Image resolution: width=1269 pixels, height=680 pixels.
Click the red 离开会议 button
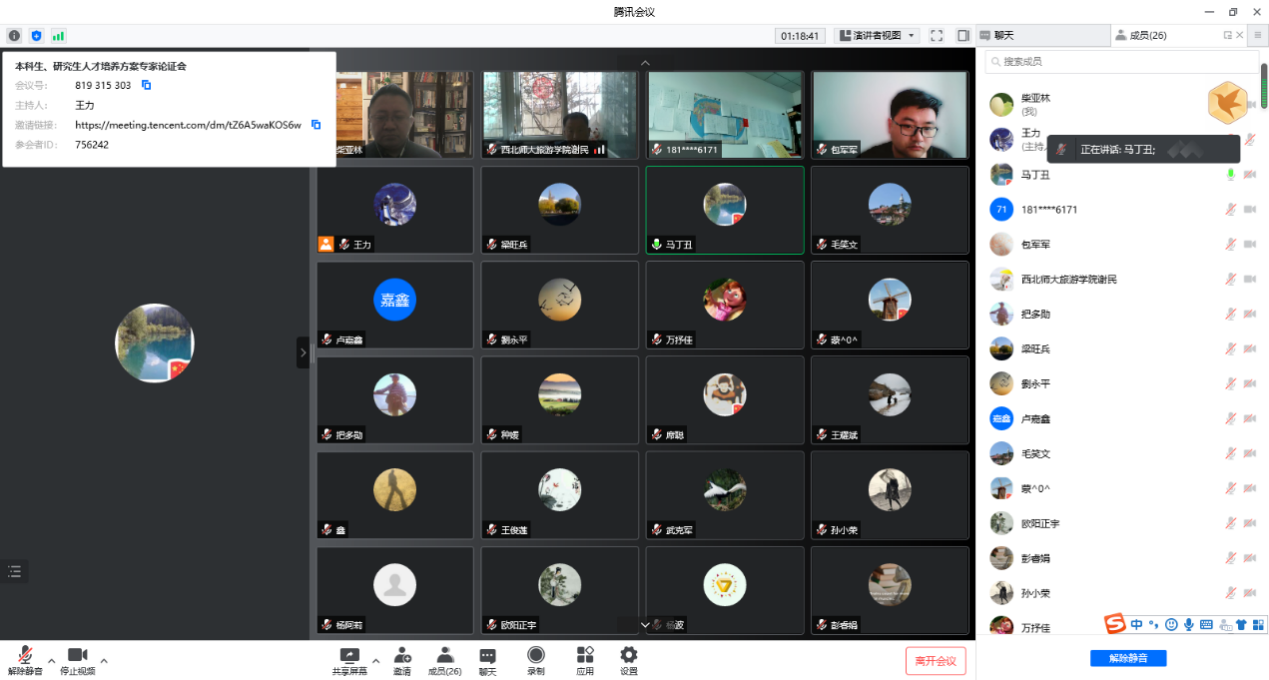pos(936,660)
